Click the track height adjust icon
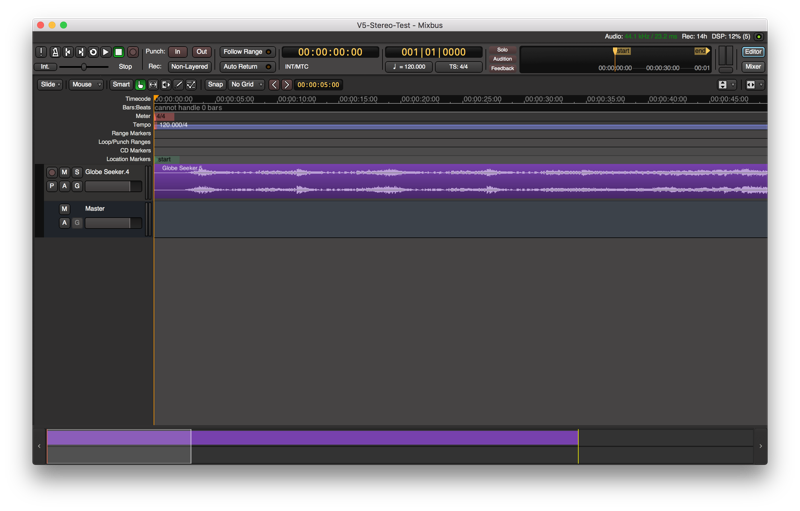 [x=722, y=85]
